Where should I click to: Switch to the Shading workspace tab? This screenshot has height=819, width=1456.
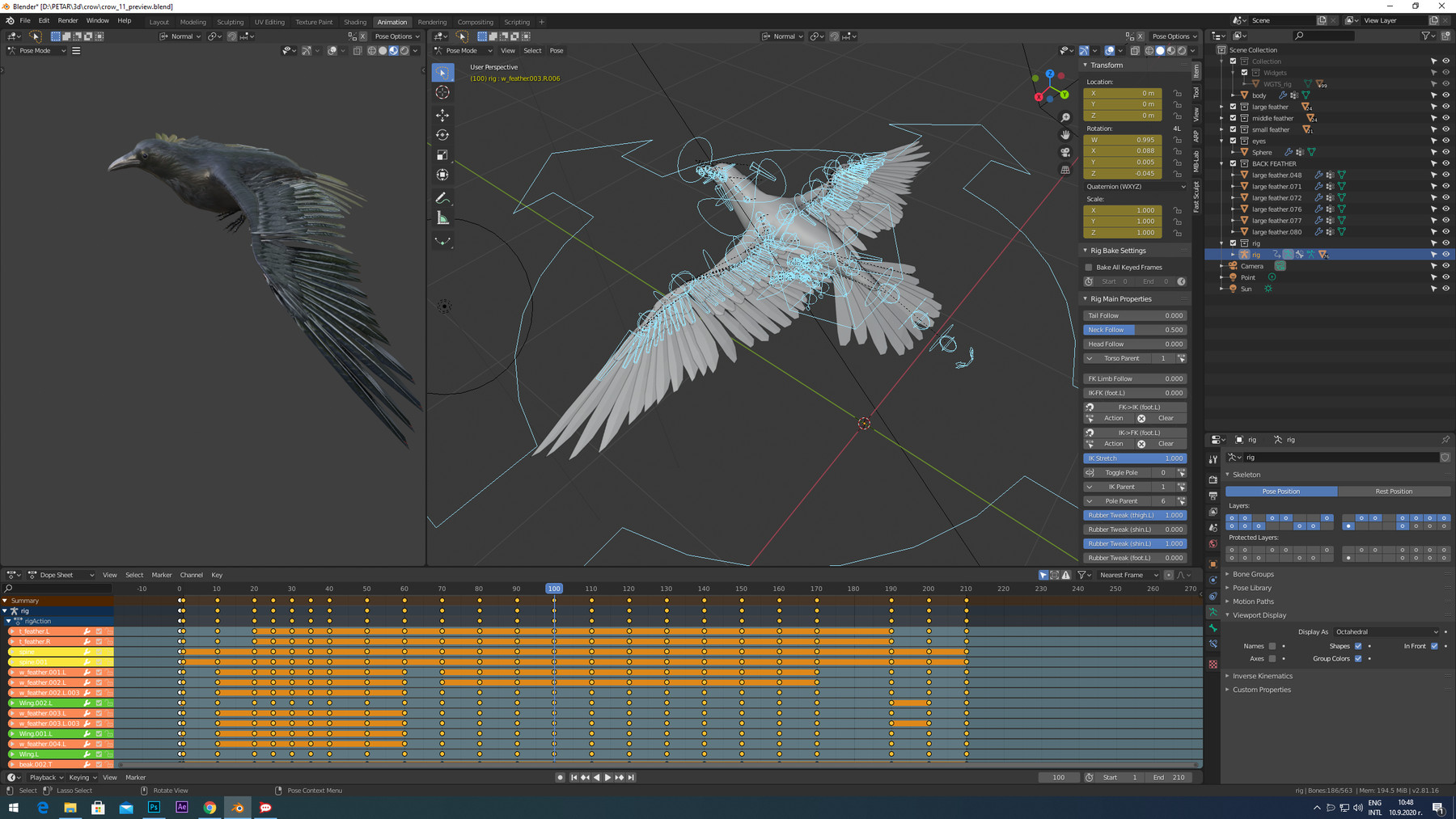point(355,22)
